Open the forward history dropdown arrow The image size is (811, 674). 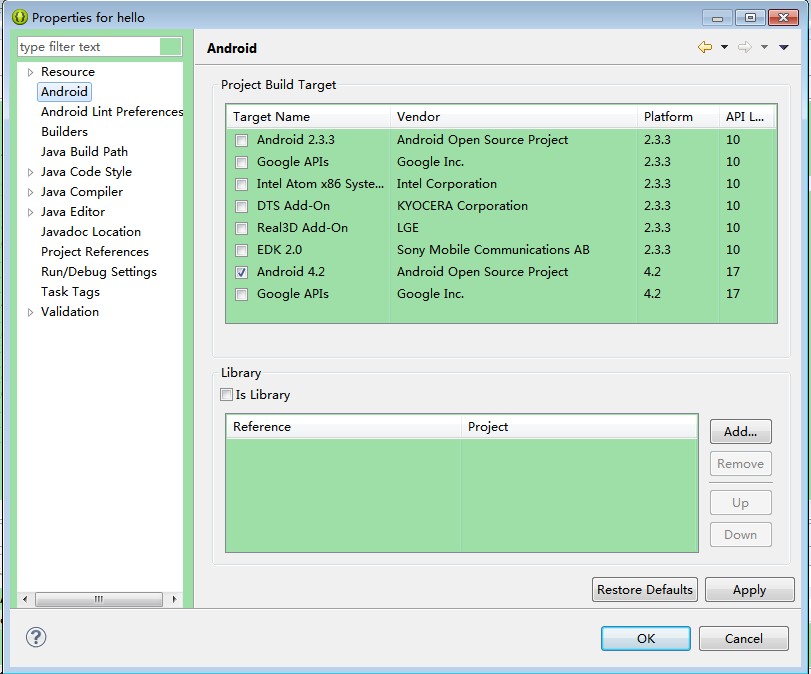coord(764,47)
